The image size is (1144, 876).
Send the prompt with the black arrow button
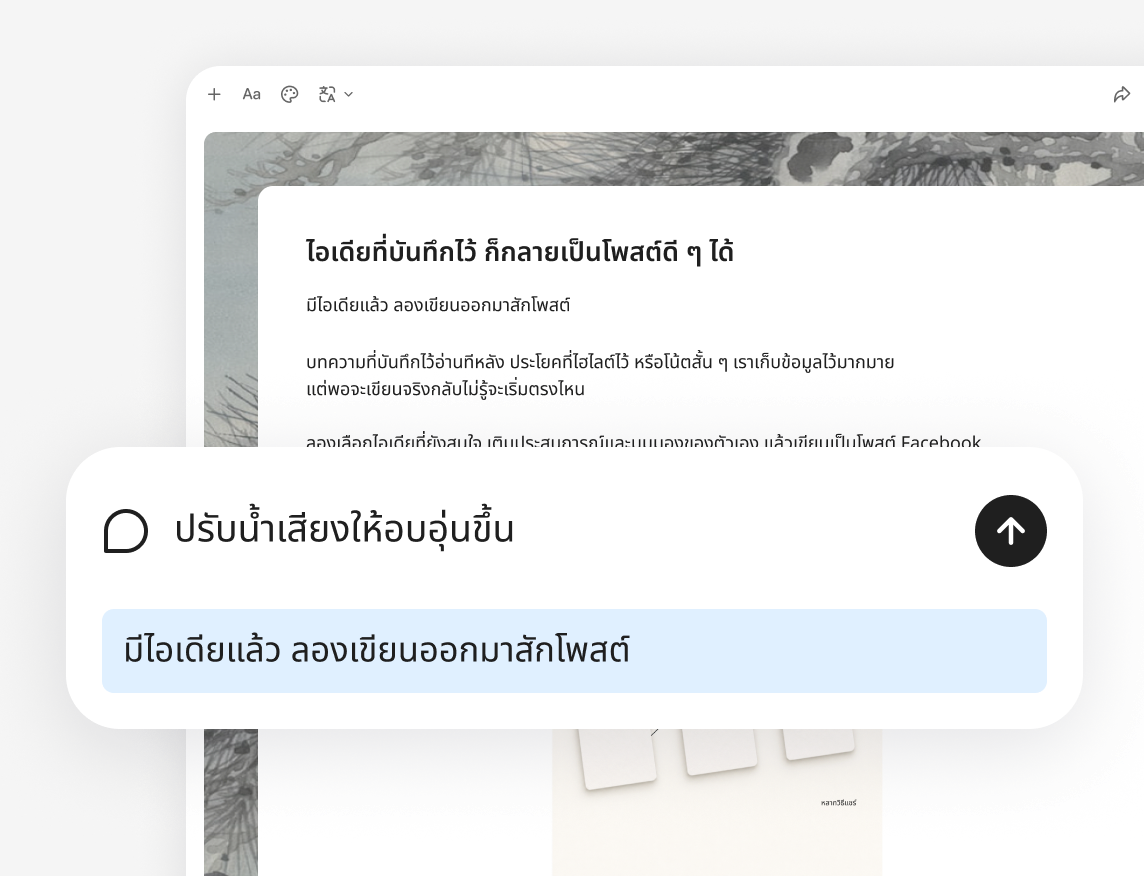1010,531
